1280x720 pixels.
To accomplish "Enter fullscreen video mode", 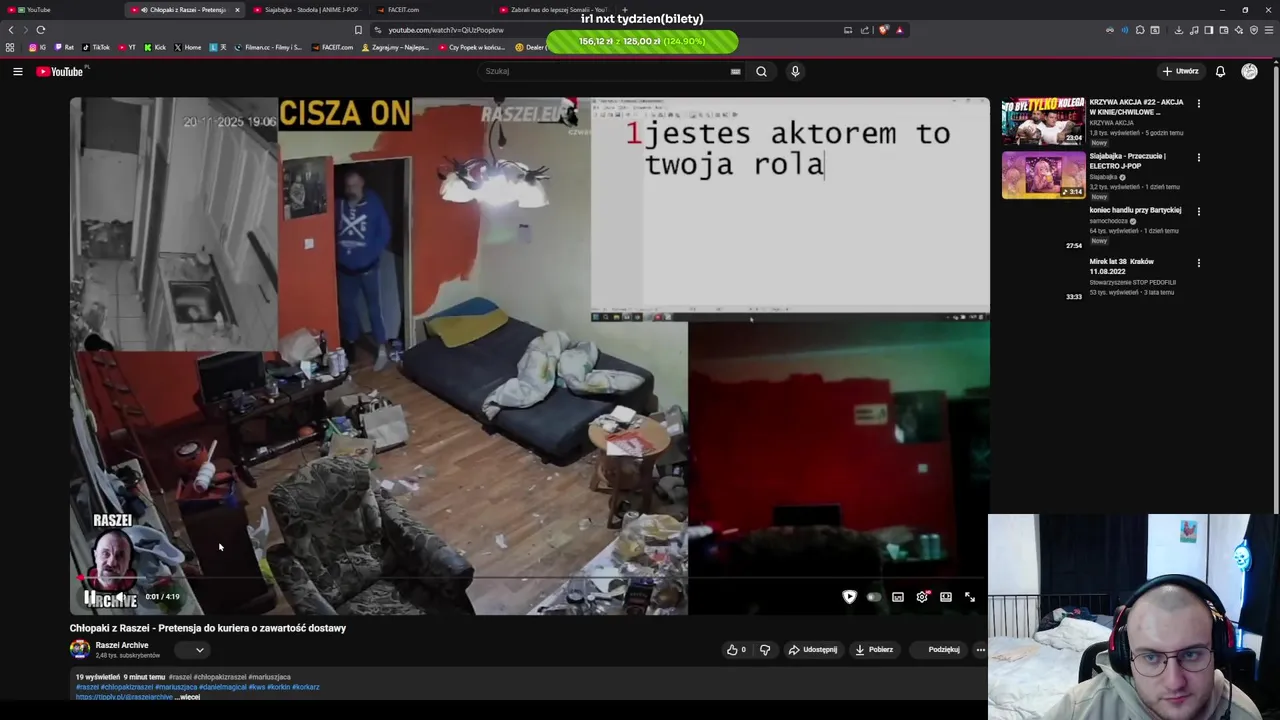I will click(x=969, y=597).
